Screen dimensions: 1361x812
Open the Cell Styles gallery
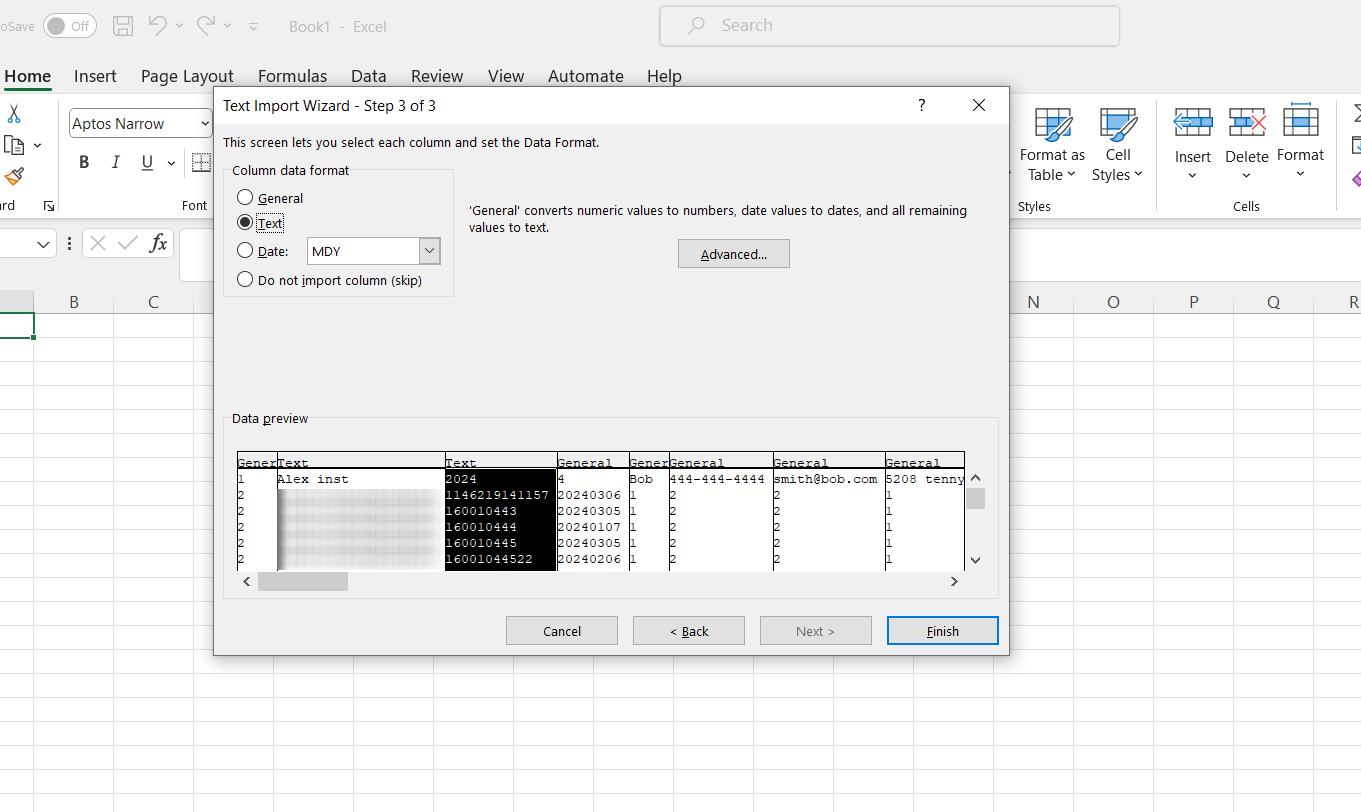1118,145
